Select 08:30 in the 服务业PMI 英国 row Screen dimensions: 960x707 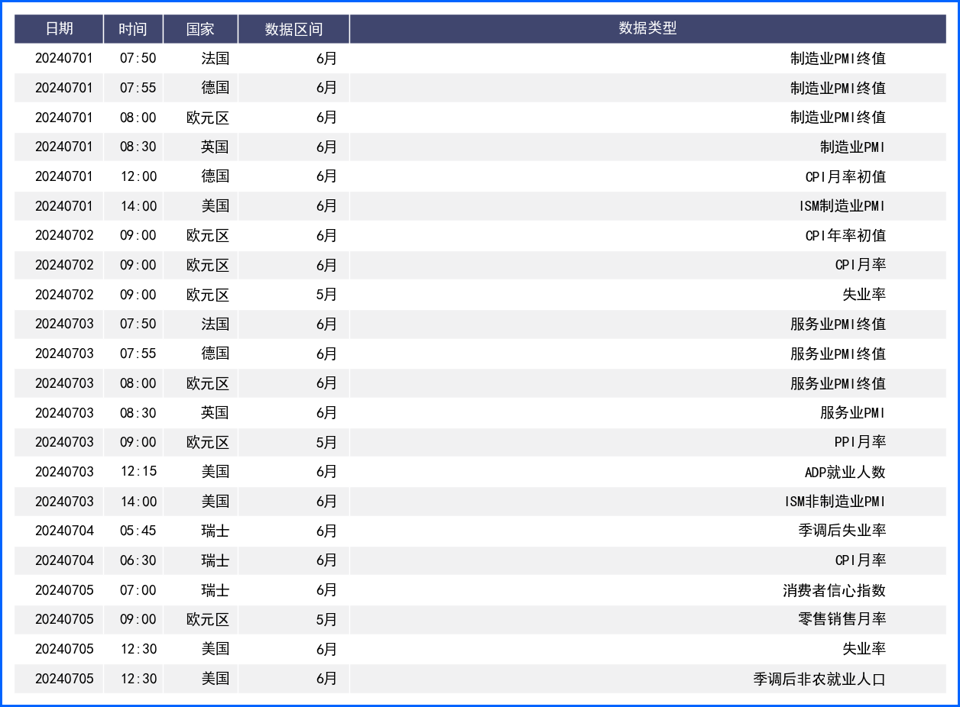pos(138,413)
